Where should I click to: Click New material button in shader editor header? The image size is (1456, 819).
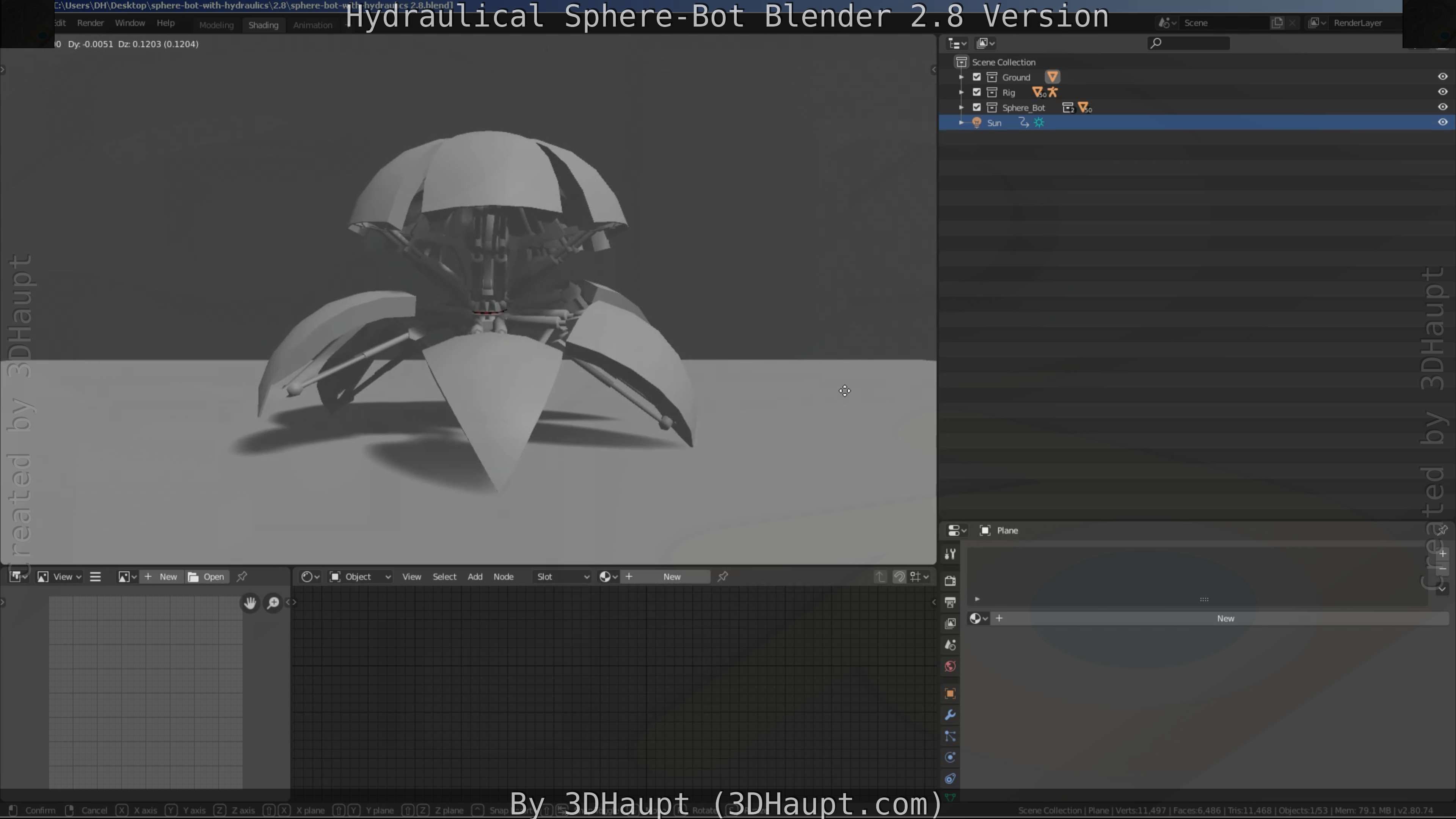pos(665,576)
